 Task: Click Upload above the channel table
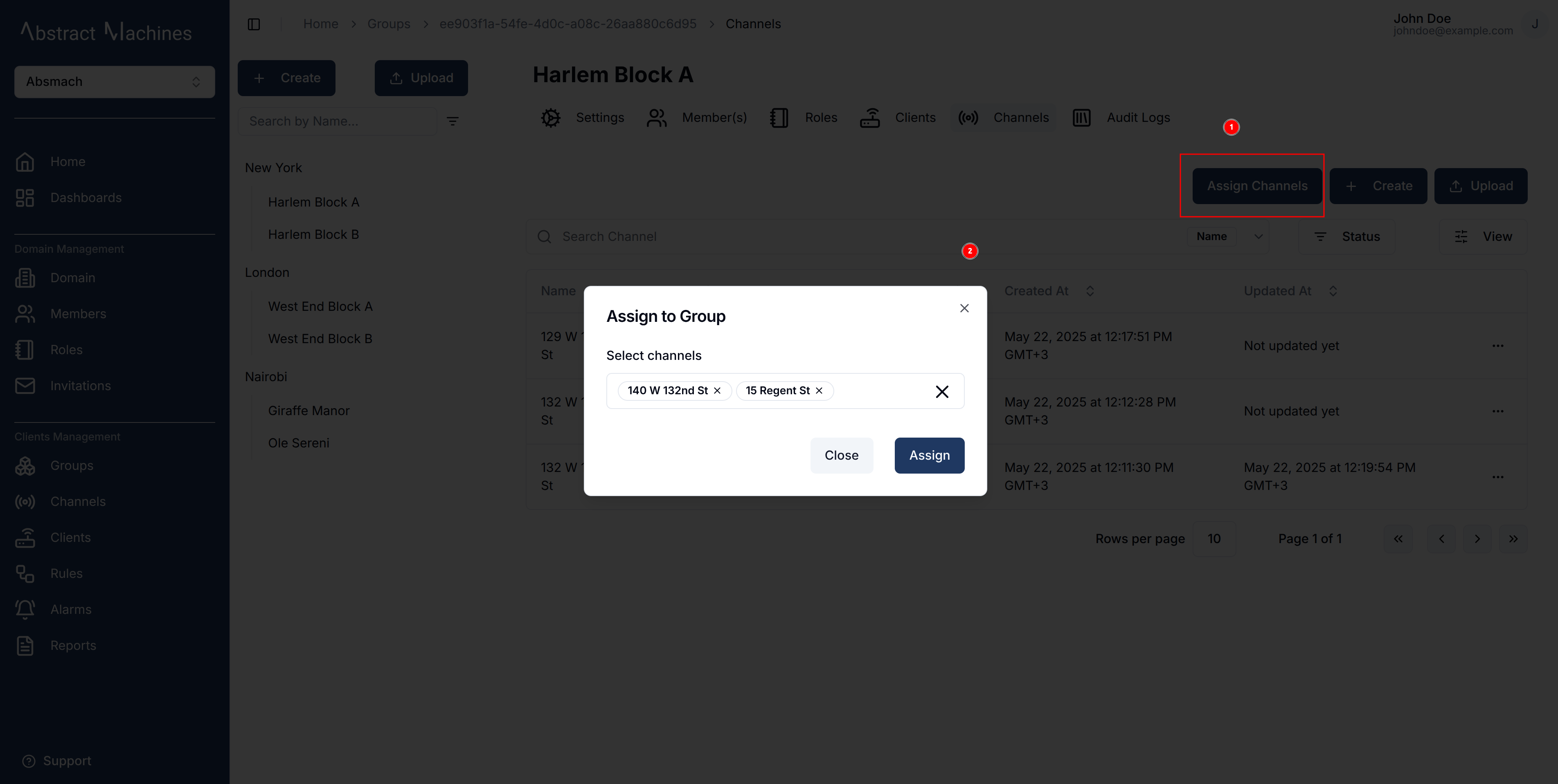point(1481,186)
